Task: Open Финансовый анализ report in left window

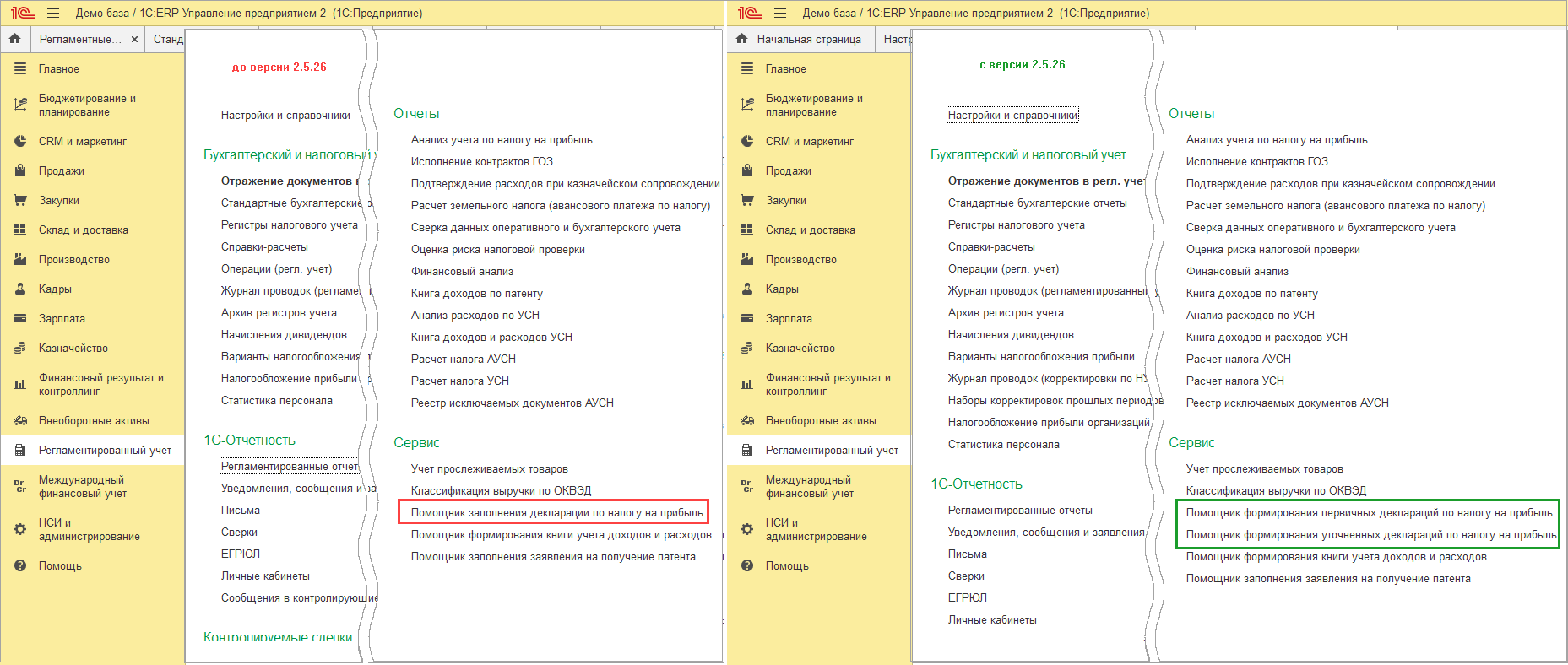Action: coord(462,272)
